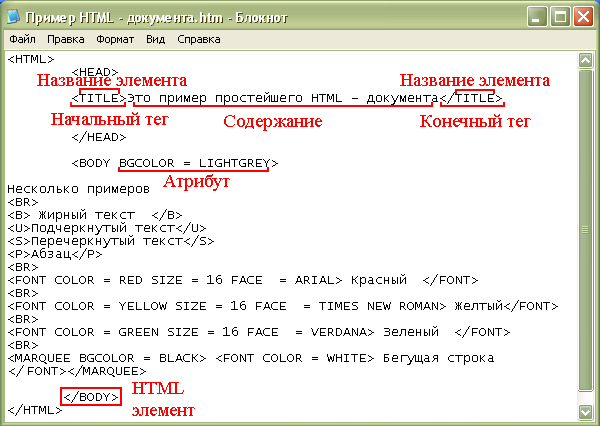600x426 pixels.
Task: Click the word 'Желтый' in the text
Action: (478, 306)
